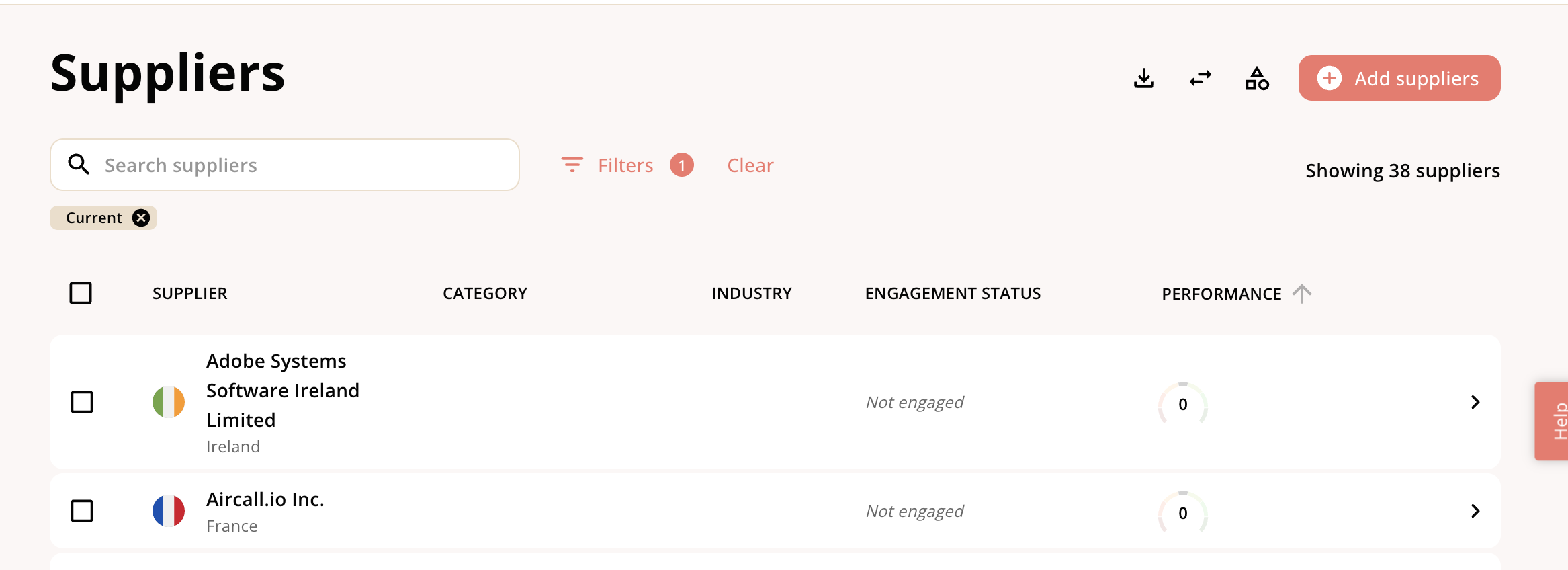The width and height of the screenshot is (1568, 570).
Task: Open the Help side tab
Action: pyautogui.click(x=1555, y=421)
